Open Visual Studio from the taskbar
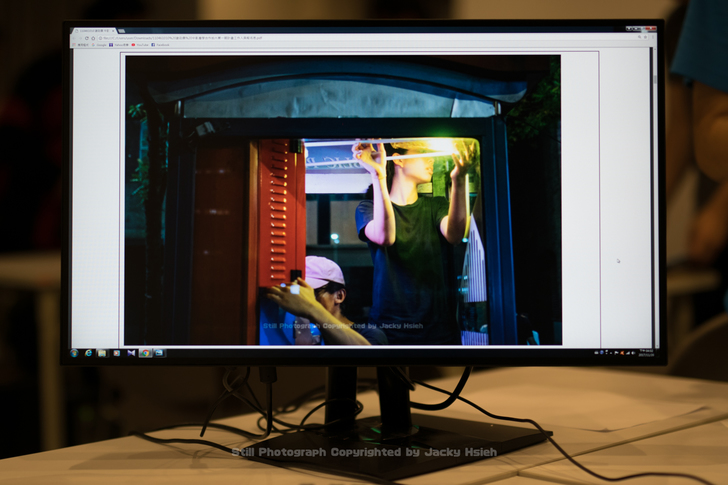This screenshot has width=728, height=485. [x=131, y=352]
